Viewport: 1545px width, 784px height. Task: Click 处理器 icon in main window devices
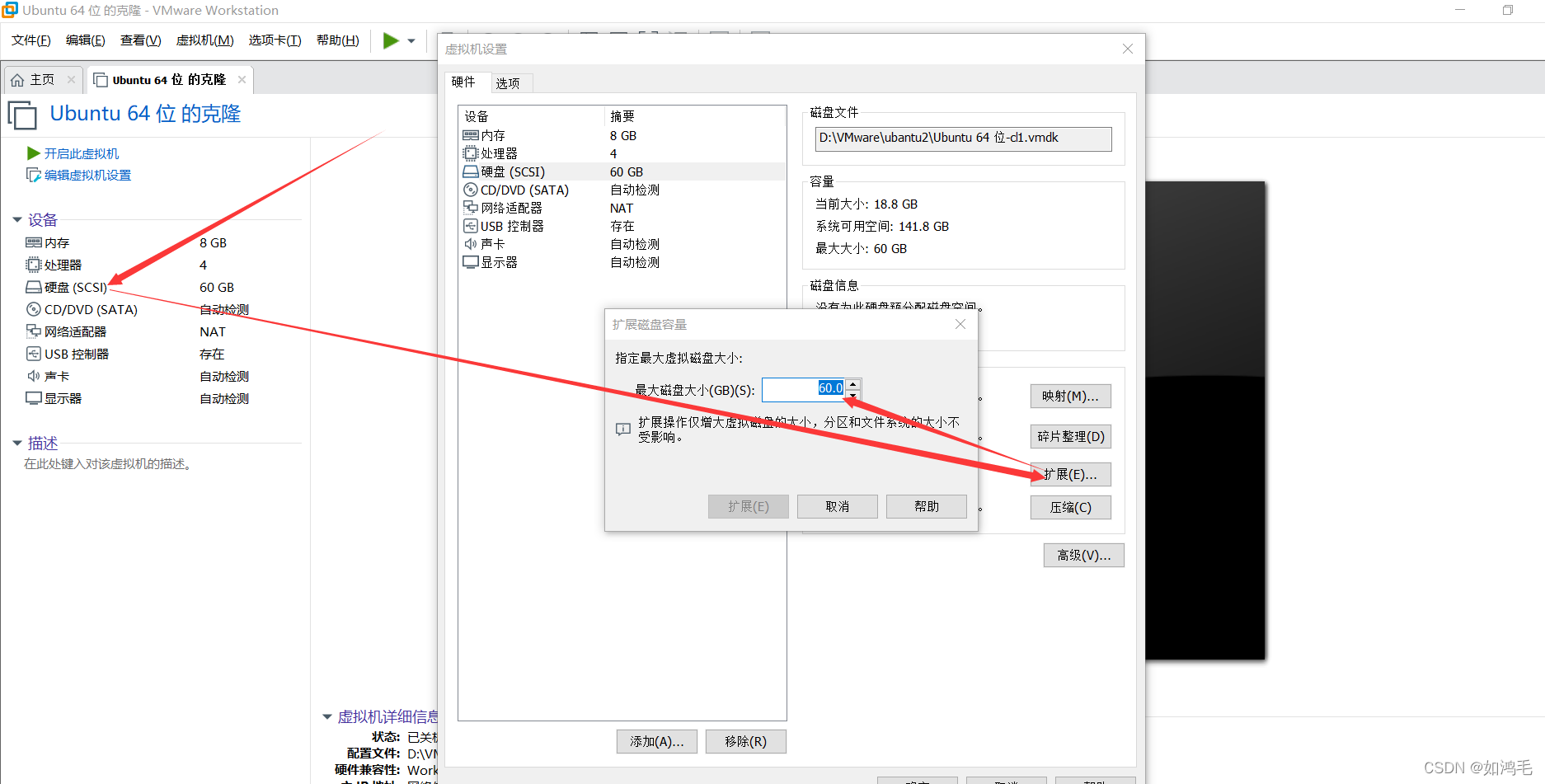tap(34, 265)
